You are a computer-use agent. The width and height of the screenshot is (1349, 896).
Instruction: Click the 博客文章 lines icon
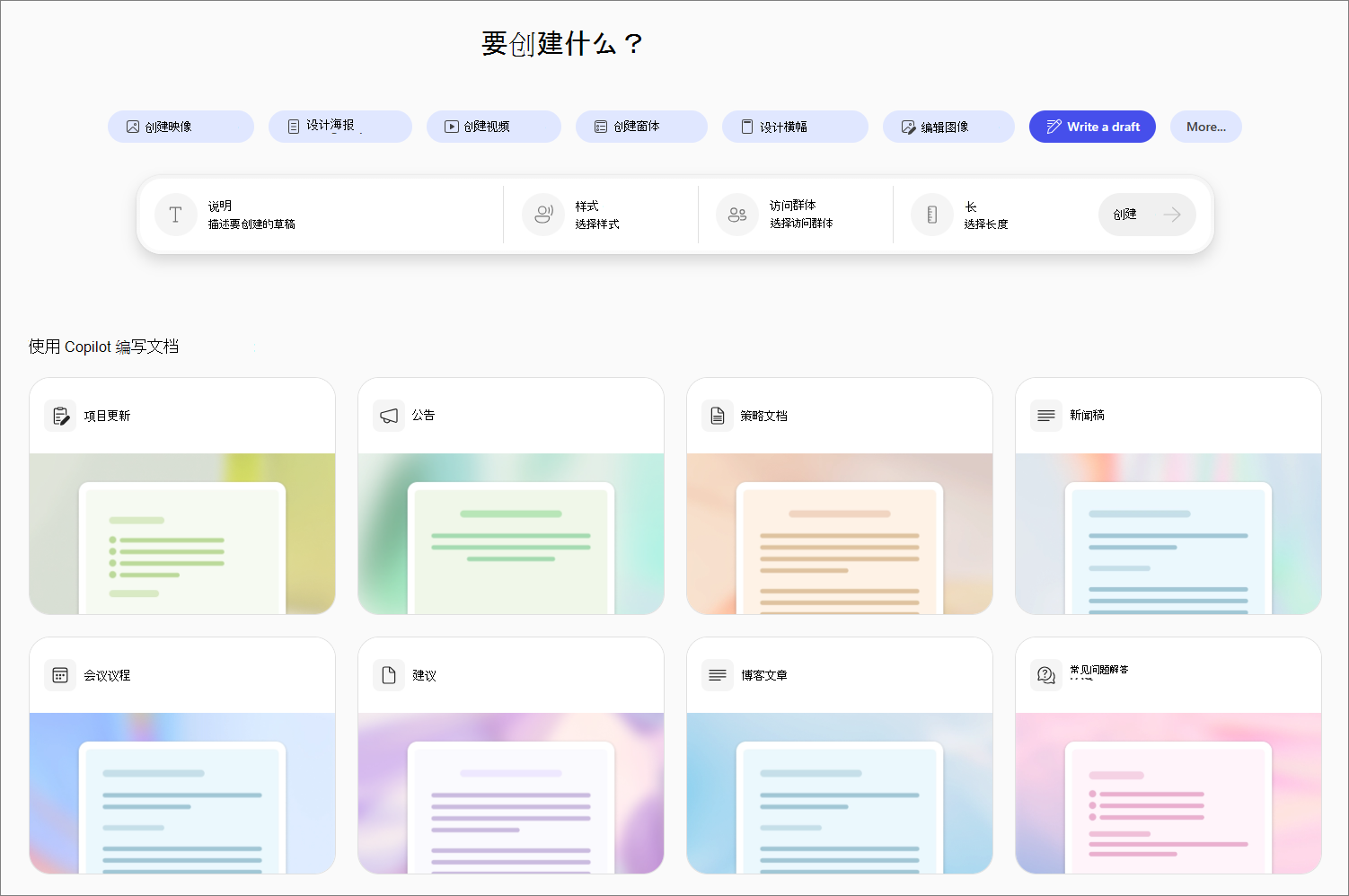click(718, 675)
